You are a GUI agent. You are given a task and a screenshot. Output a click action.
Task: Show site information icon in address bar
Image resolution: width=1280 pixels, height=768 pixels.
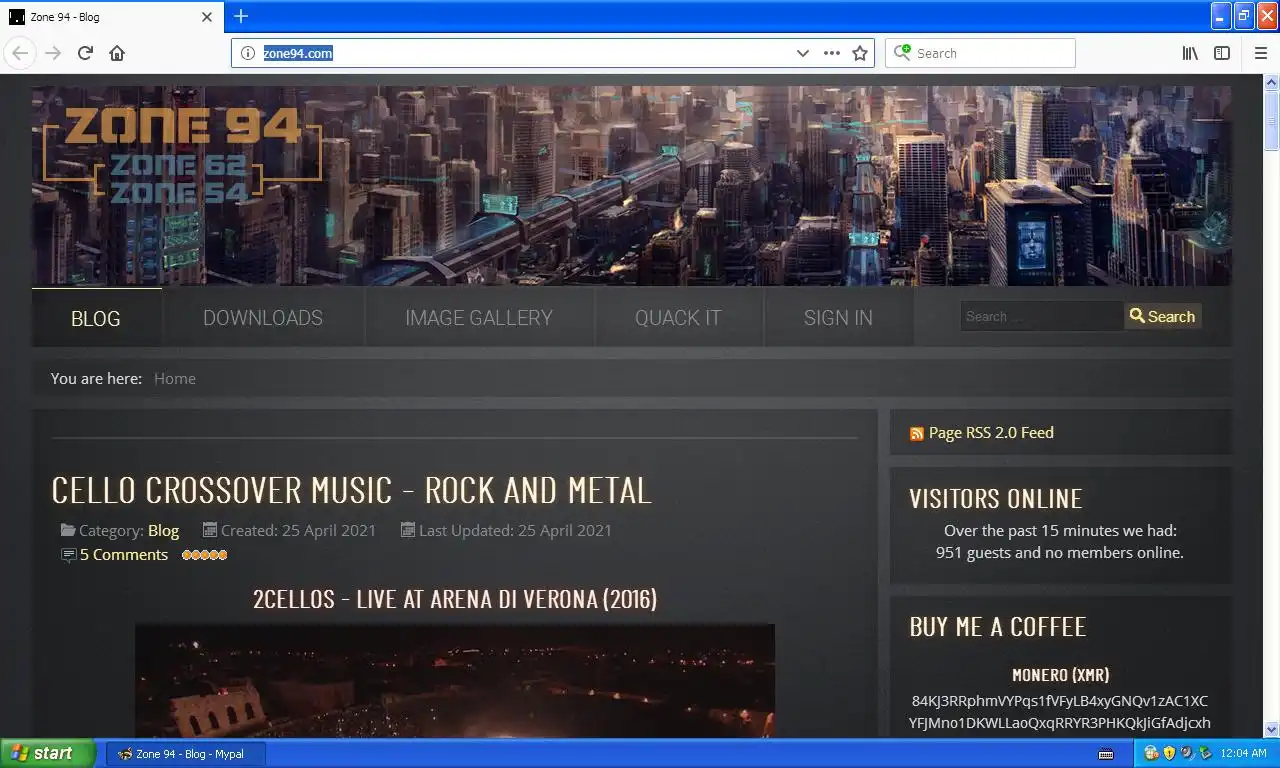tap(248, 53)
